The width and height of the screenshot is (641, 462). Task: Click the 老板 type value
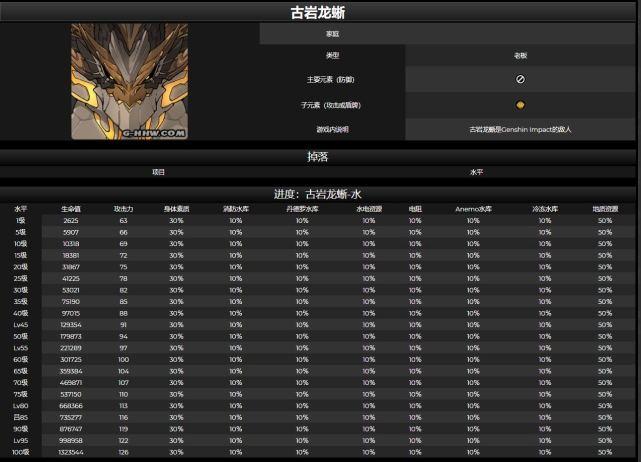[520, 55]
